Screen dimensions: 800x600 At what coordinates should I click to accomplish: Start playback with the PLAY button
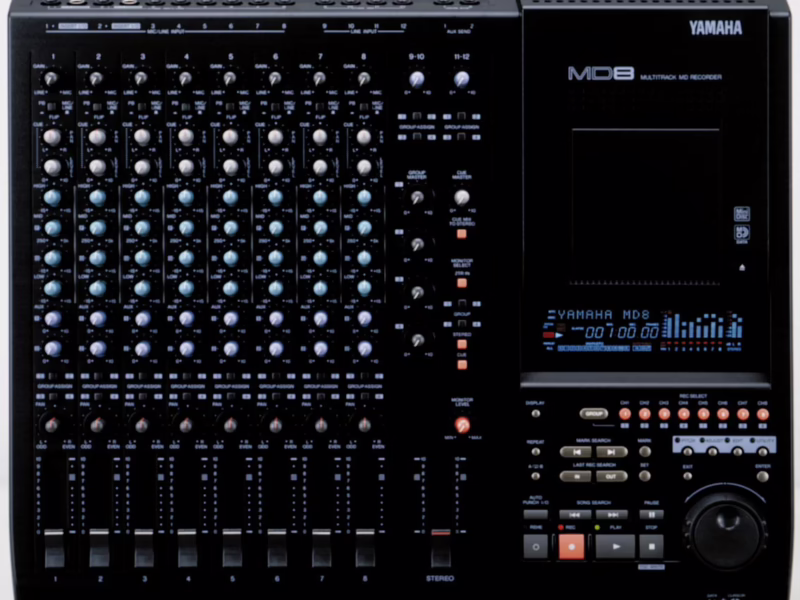pos(615,546)
